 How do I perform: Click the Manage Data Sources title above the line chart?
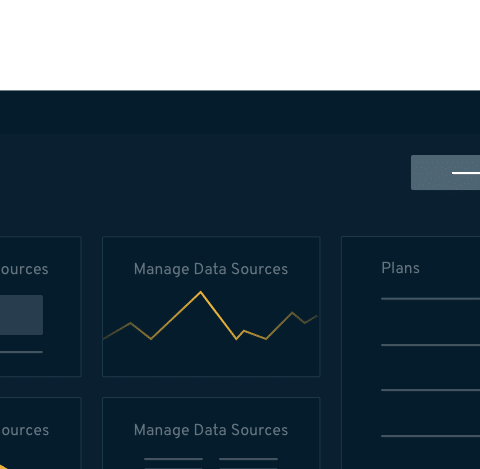211,269
